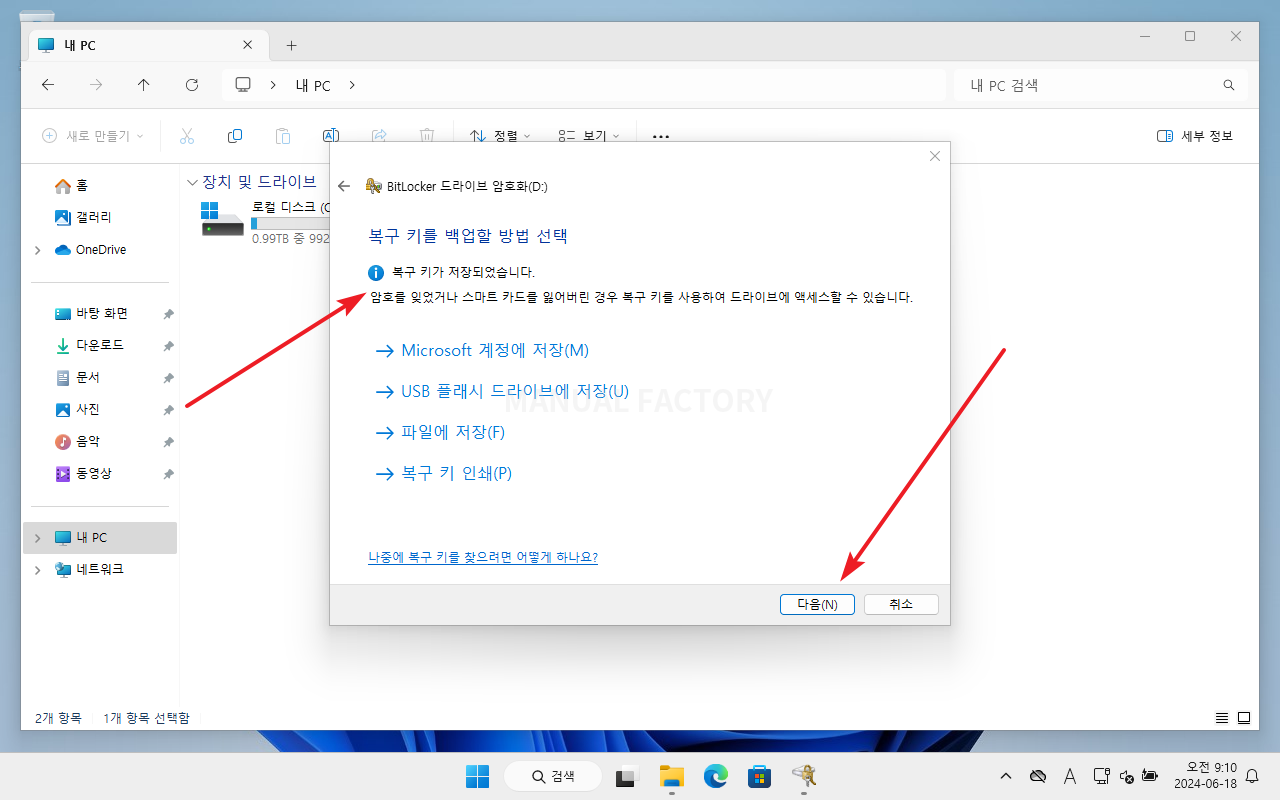Go up one folder level in Explorer
Image resolution: width=1280 pixels, height=800 pixels.
coord(144,86)
